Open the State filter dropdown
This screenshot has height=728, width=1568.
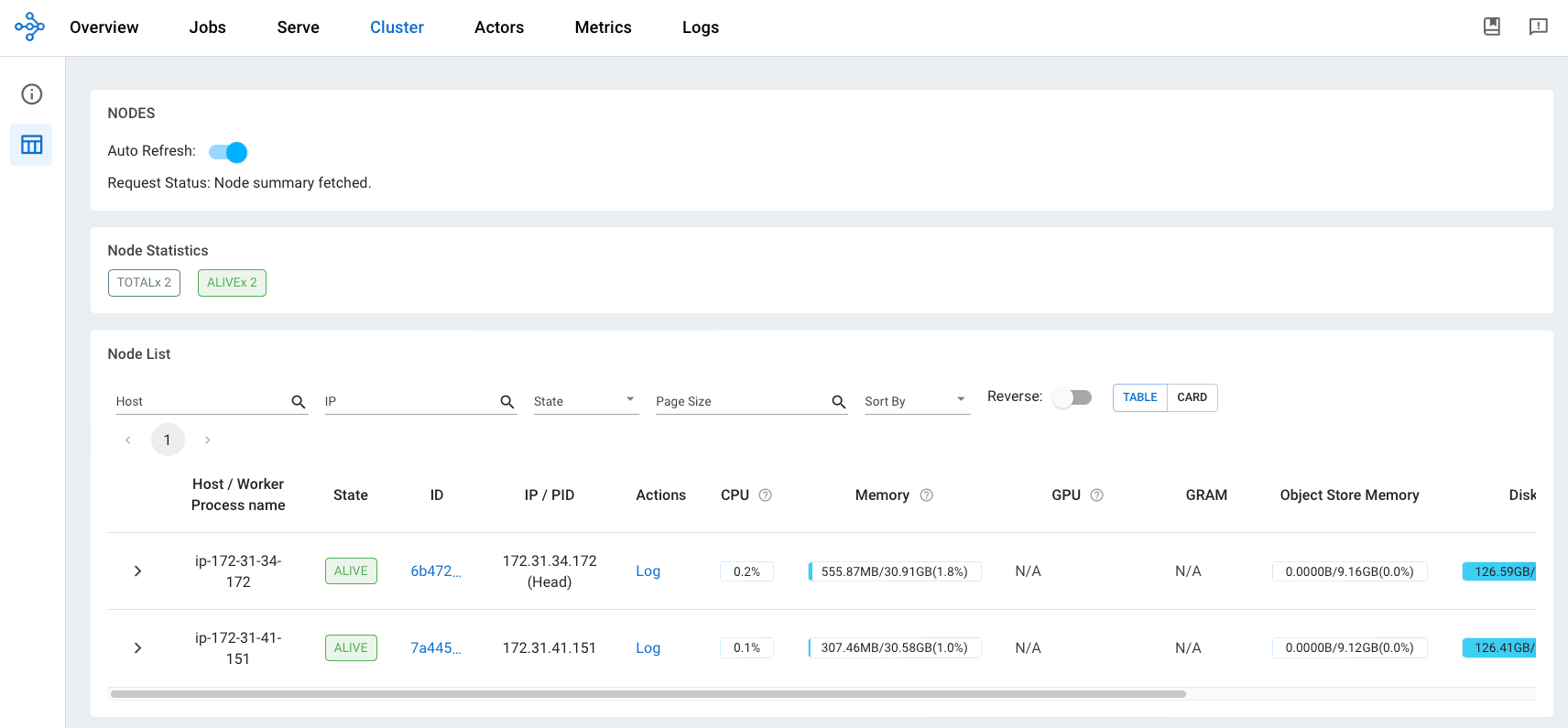(584, 401)
